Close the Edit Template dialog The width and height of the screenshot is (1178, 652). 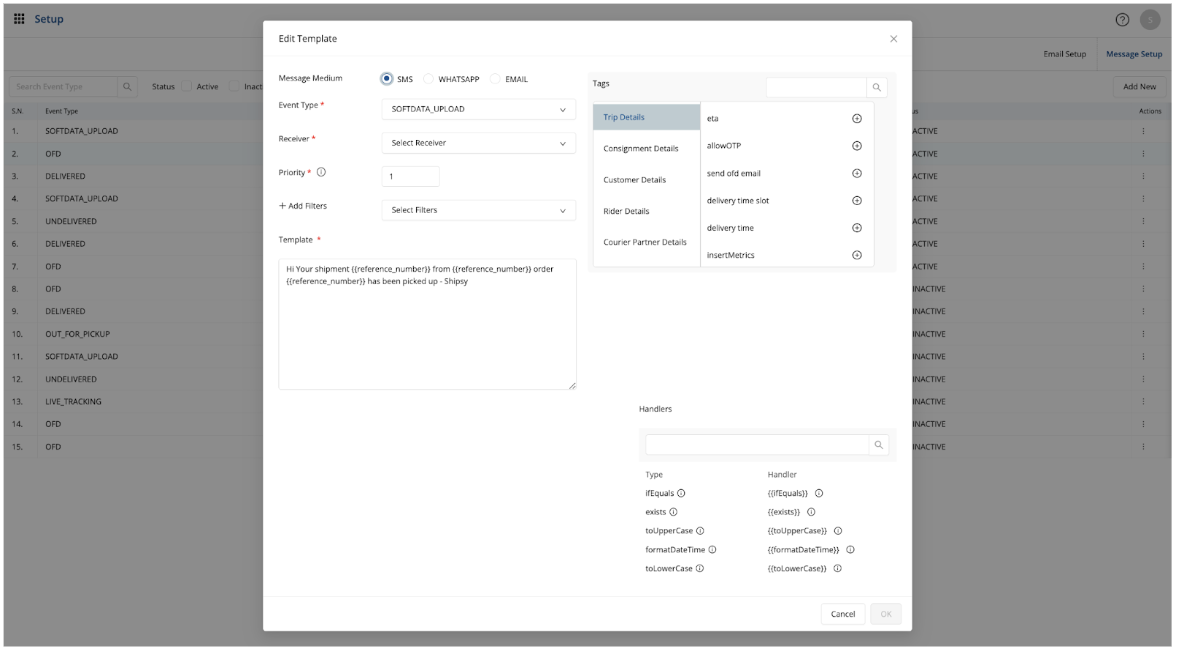[893, 39]
